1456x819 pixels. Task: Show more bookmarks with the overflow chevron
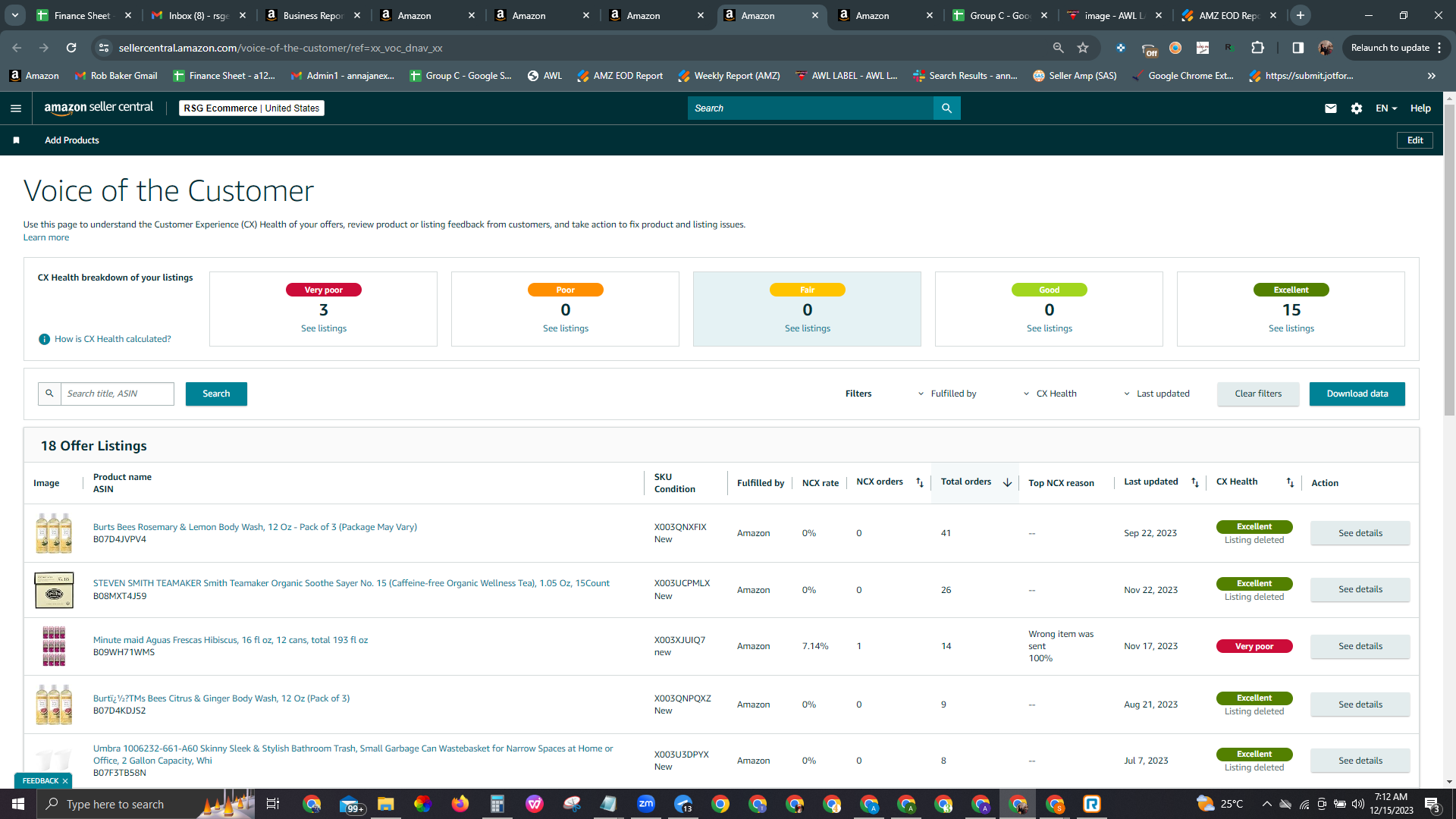(x=1432, y=76)
